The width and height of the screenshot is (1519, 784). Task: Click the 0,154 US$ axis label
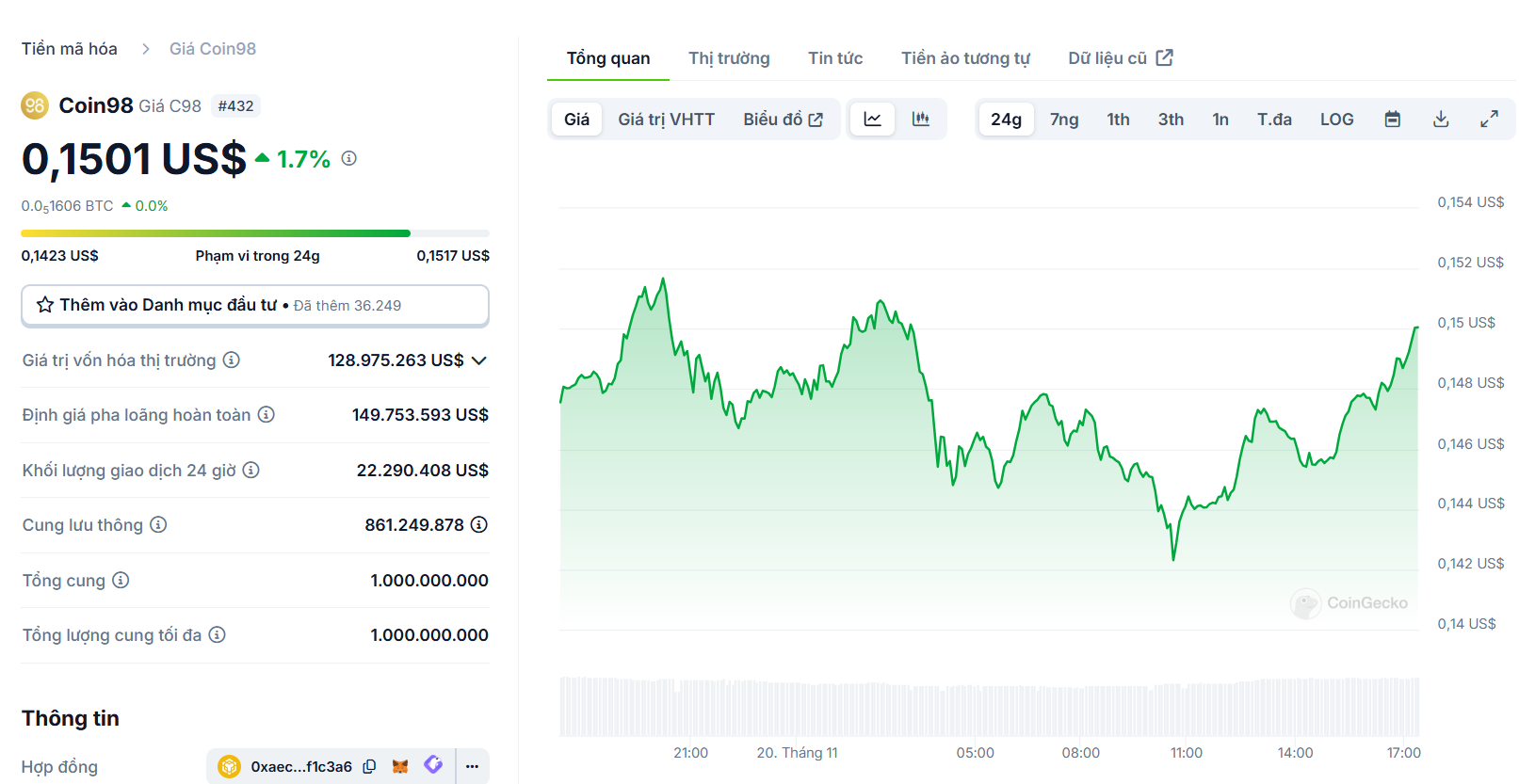[1470, 202]
